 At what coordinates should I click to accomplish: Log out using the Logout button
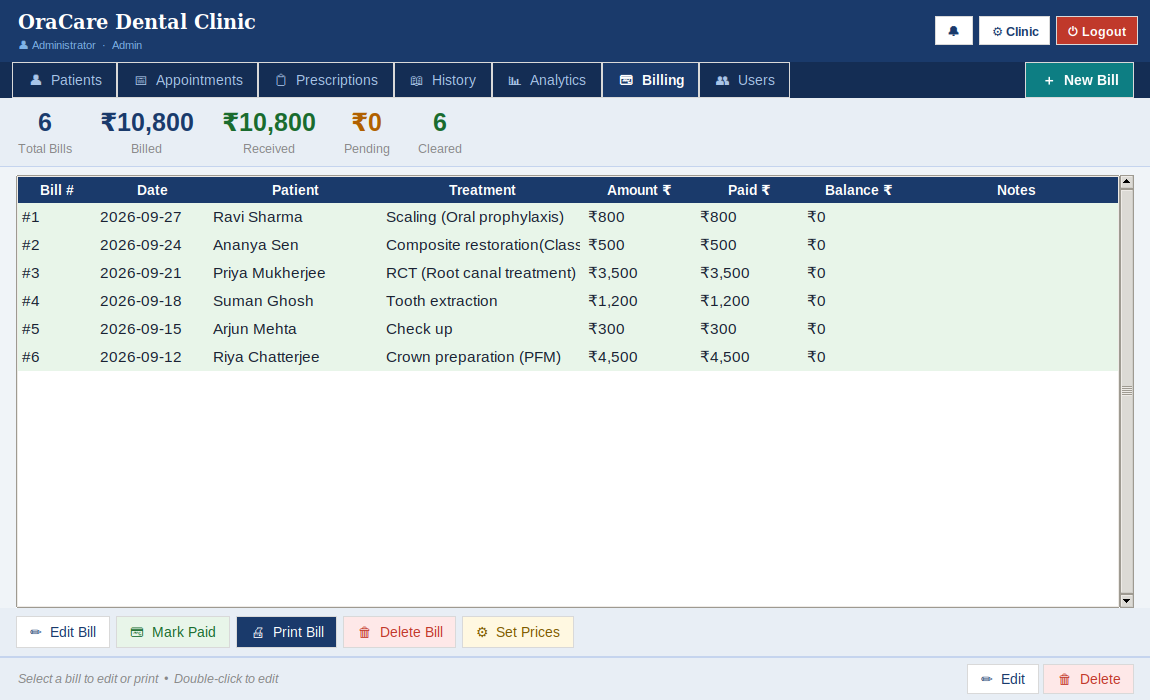click(1096, 31)
